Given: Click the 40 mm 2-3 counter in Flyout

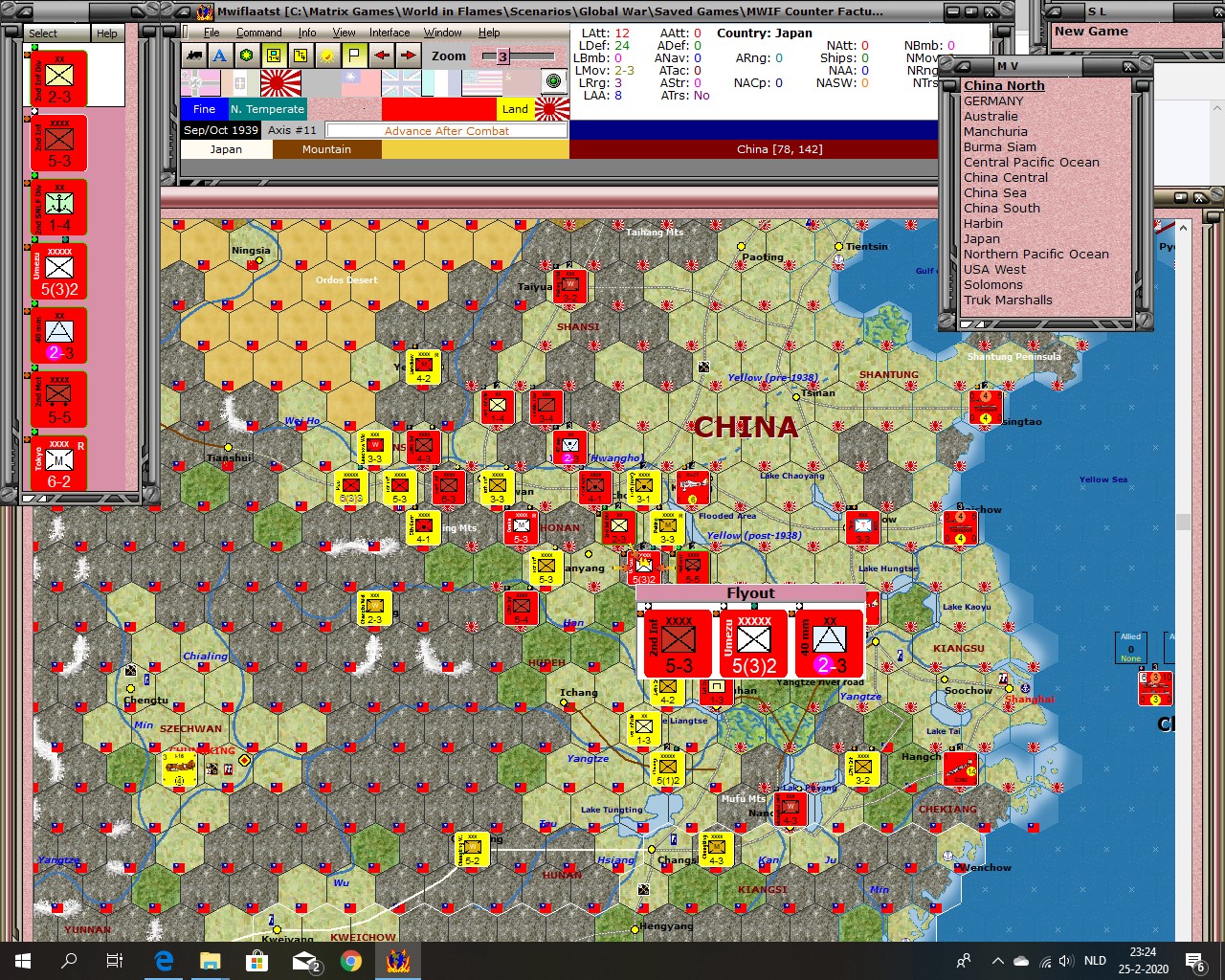Looking at the screenshot, I should [x=829, y=642].
